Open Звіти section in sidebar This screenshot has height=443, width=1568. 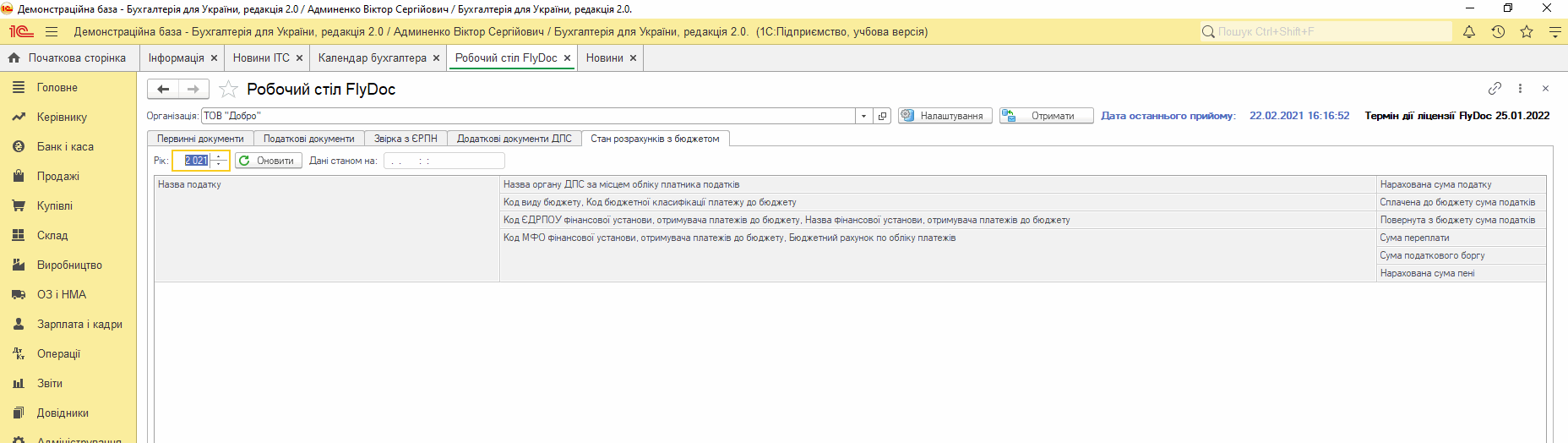pyautogui.click(x=68, y=384)
